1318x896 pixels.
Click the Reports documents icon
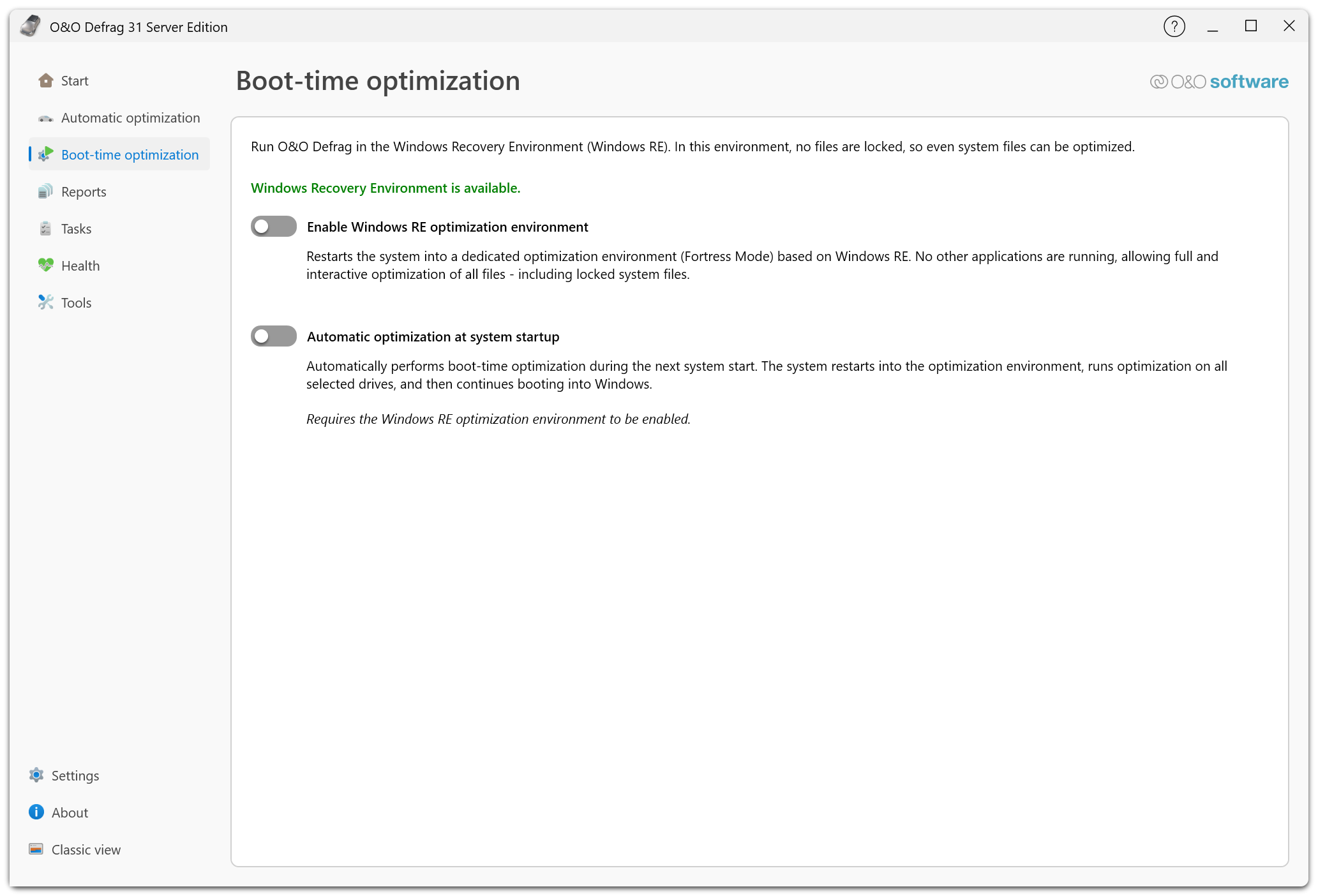click(45, 191)
